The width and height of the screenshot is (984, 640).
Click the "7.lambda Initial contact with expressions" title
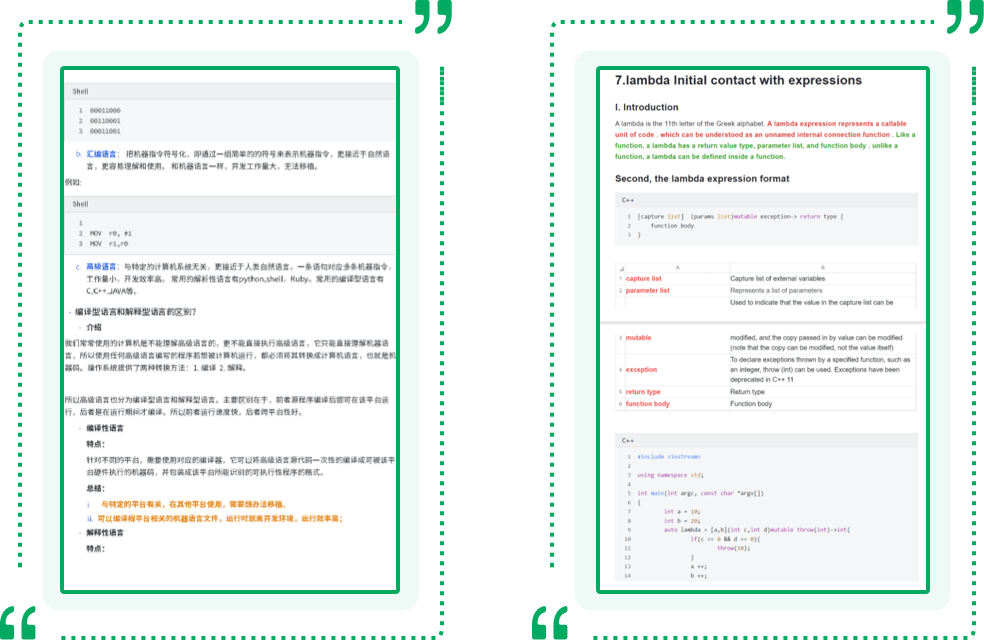click(738, 80)
